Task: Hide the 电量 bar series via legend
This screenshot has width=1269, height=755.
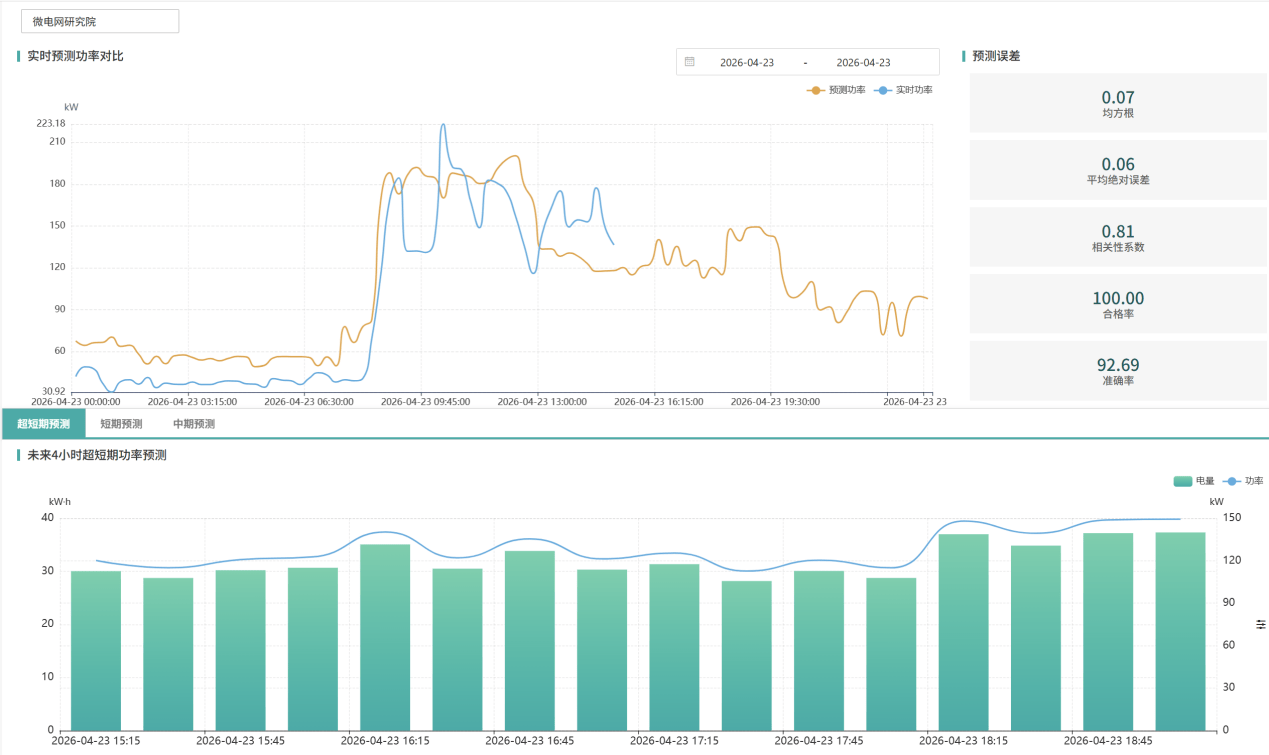Action: pos(1195,481)
